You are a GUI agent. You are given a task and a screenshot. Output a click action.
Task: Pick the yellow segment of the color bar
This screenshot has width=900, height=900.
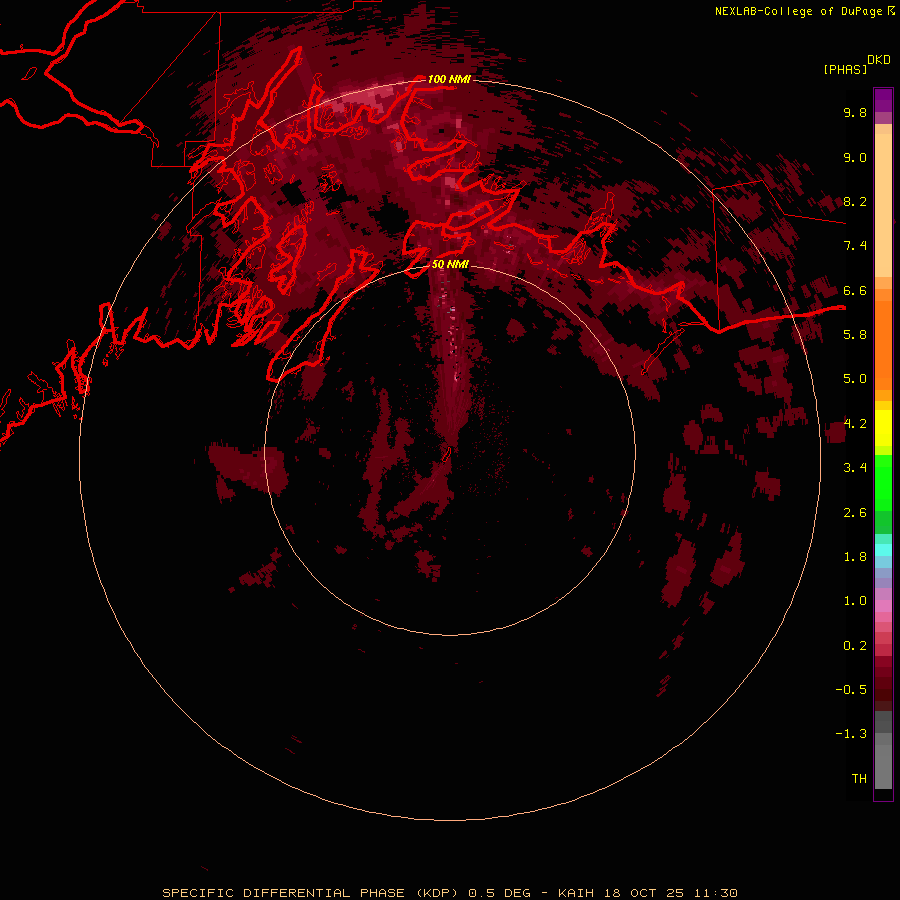pos(883,428)
